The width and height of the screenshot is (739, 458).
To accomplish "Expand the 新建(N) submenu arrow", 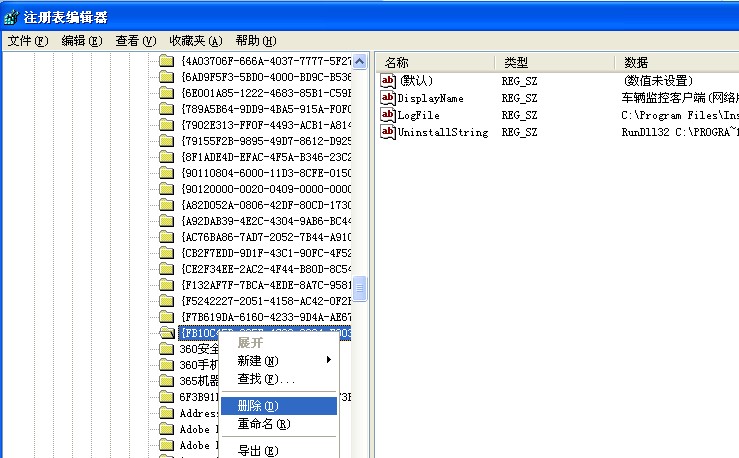I will tap(328, 360).
